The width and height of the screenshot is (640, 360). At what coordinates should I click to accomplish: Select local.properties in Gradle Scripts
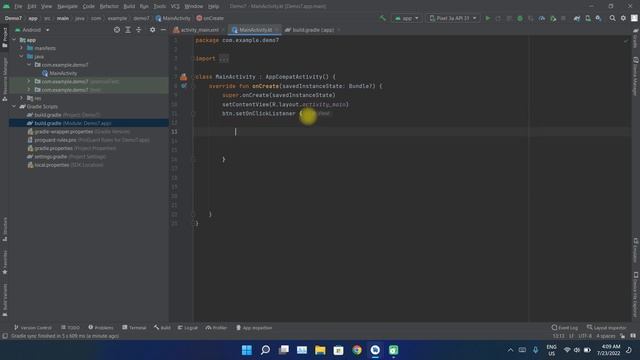(65, 165)
